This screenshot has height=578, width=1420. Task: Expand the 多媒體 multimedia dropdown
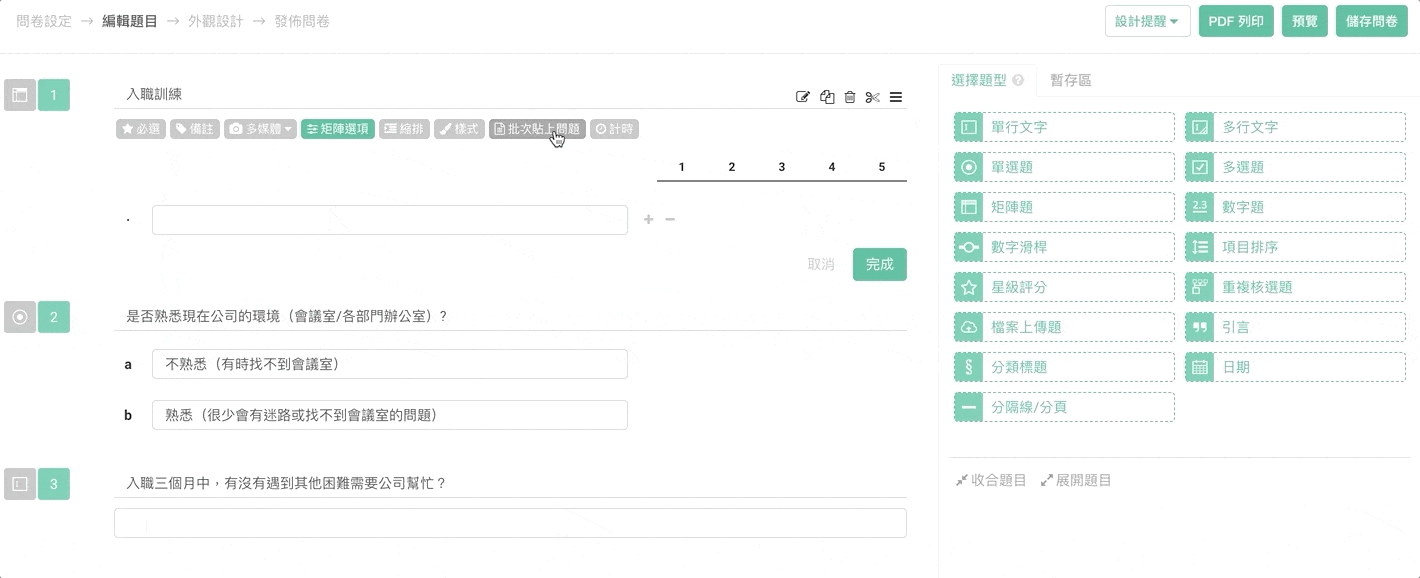(260, 129)
